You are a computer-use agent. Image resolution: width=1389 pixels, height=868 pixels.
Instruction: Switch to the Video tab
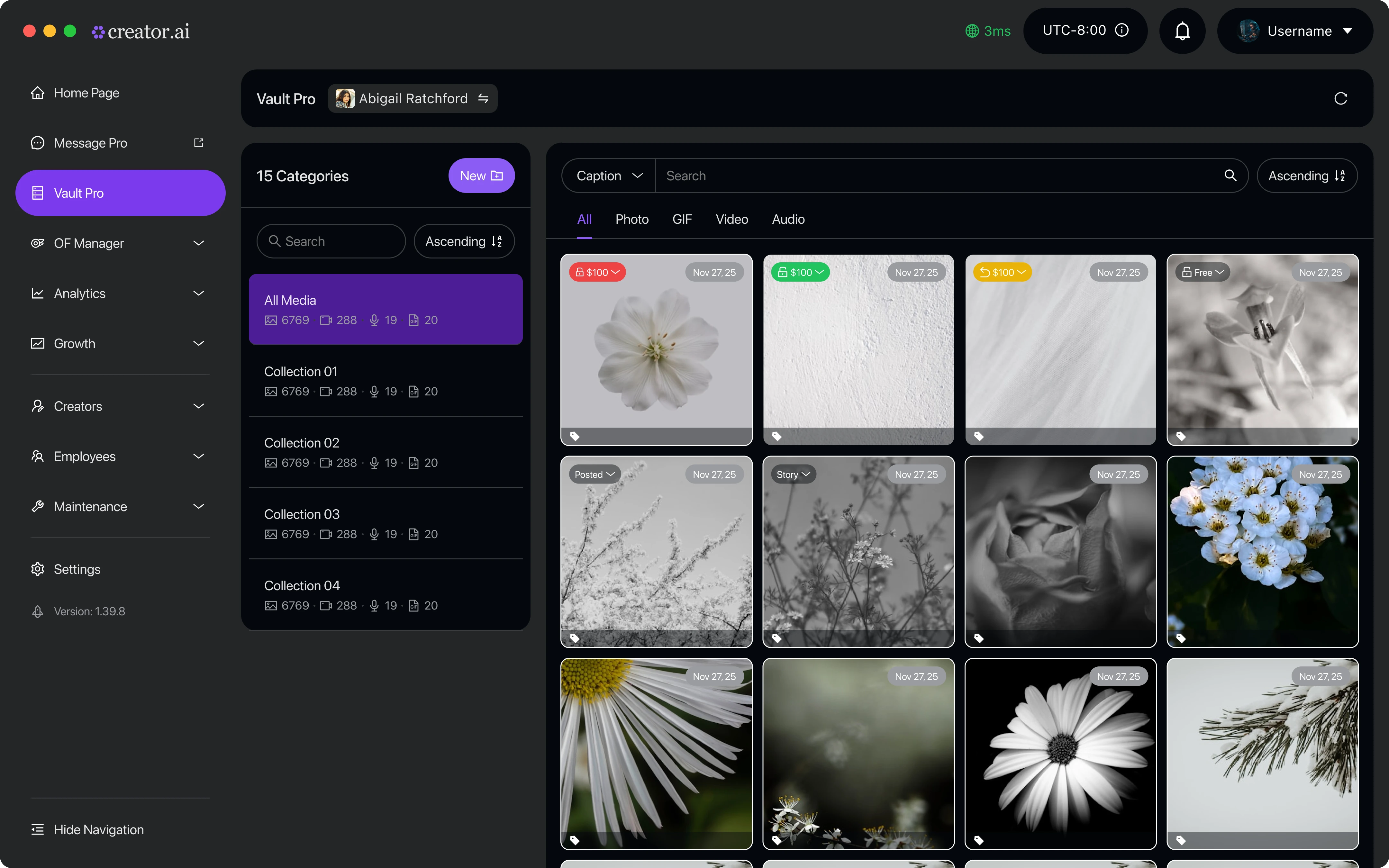point(732,219)
